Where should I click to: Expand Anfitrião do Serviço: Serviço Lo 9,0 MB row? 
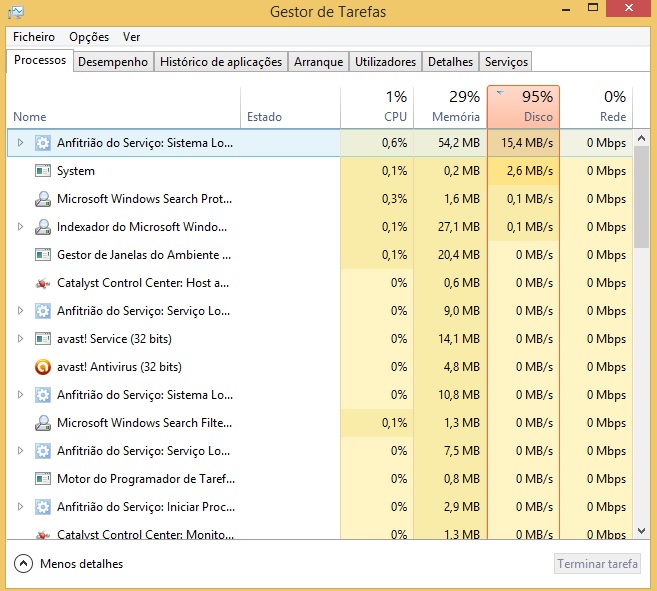[x=20, y=311]
